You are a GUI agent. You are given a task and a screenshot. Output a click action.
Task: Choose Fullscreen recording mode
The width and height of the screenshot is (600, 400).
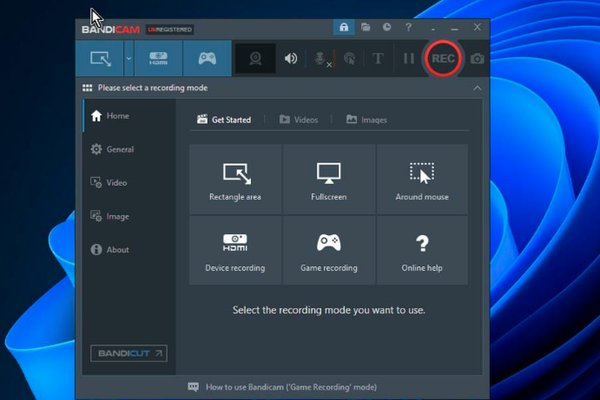pyautogui.click(x=329, y=179)
